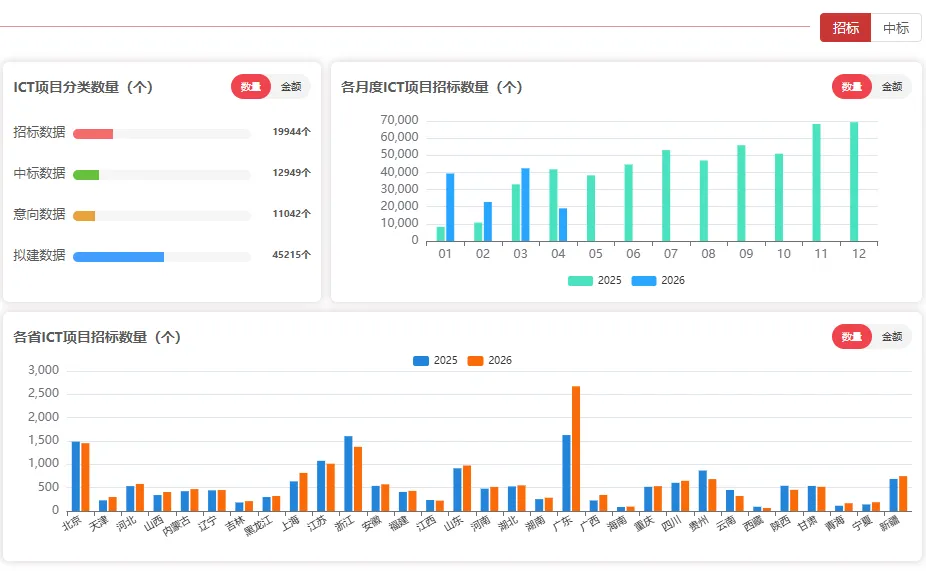Select 数量 in ICT项目分类数量 card
Screen dimensions: 926x571
pyautogui.click(x=250, y=87)
